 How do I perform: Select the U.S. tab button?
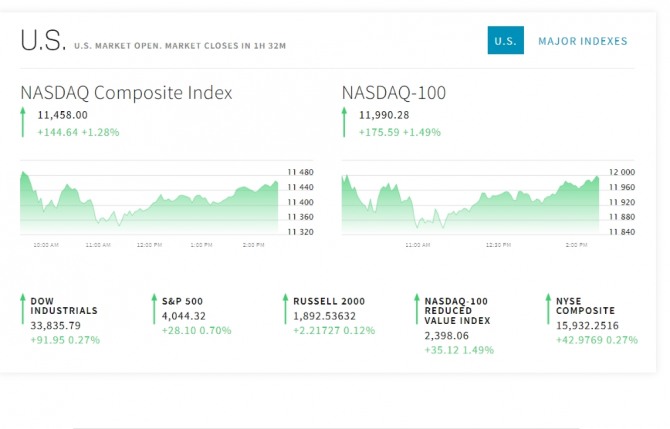pos(505,41)
